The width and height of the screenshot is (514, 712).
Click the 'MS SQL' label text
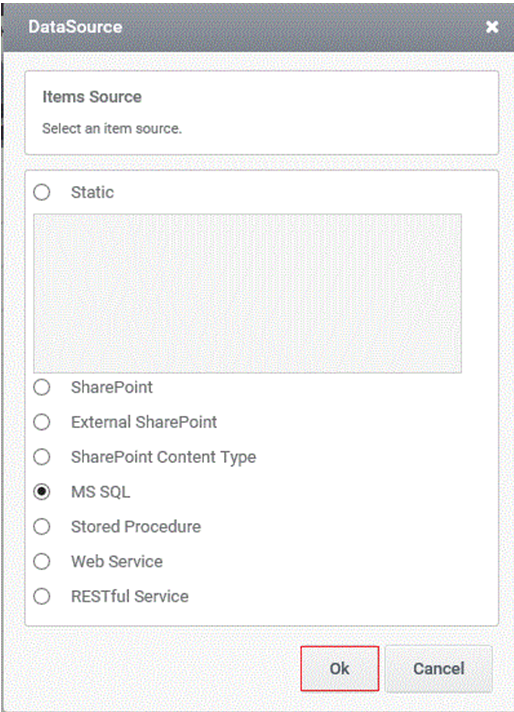tap(100, 492)
